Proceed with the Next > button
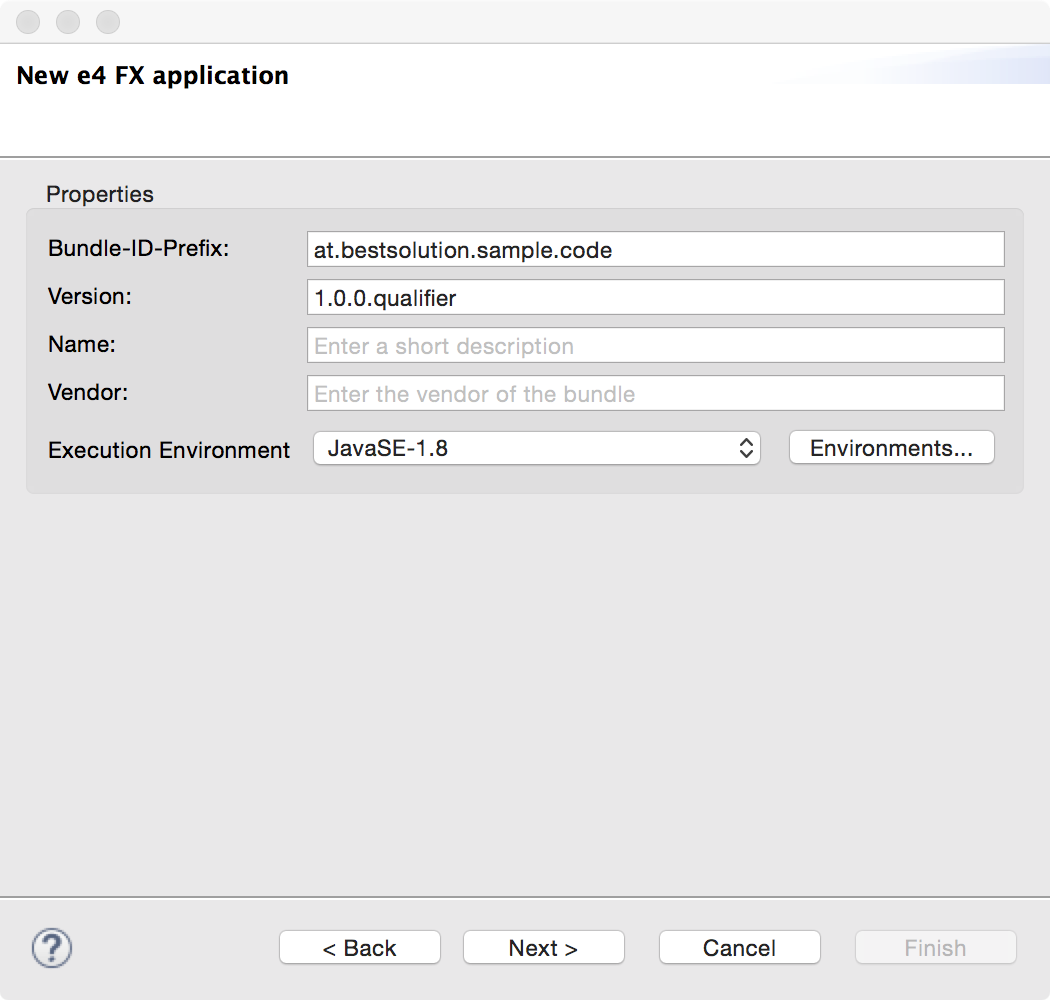Image resolution: width=1050 pixels, height=1000 pixels. coord(543,948)
